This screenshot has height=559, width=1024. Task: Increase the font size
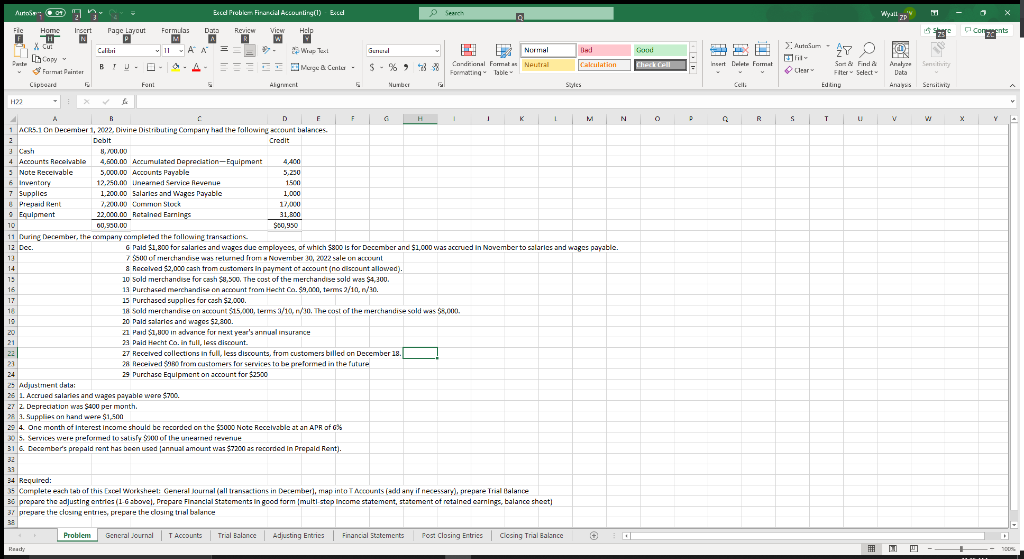(x=192, y=50)
